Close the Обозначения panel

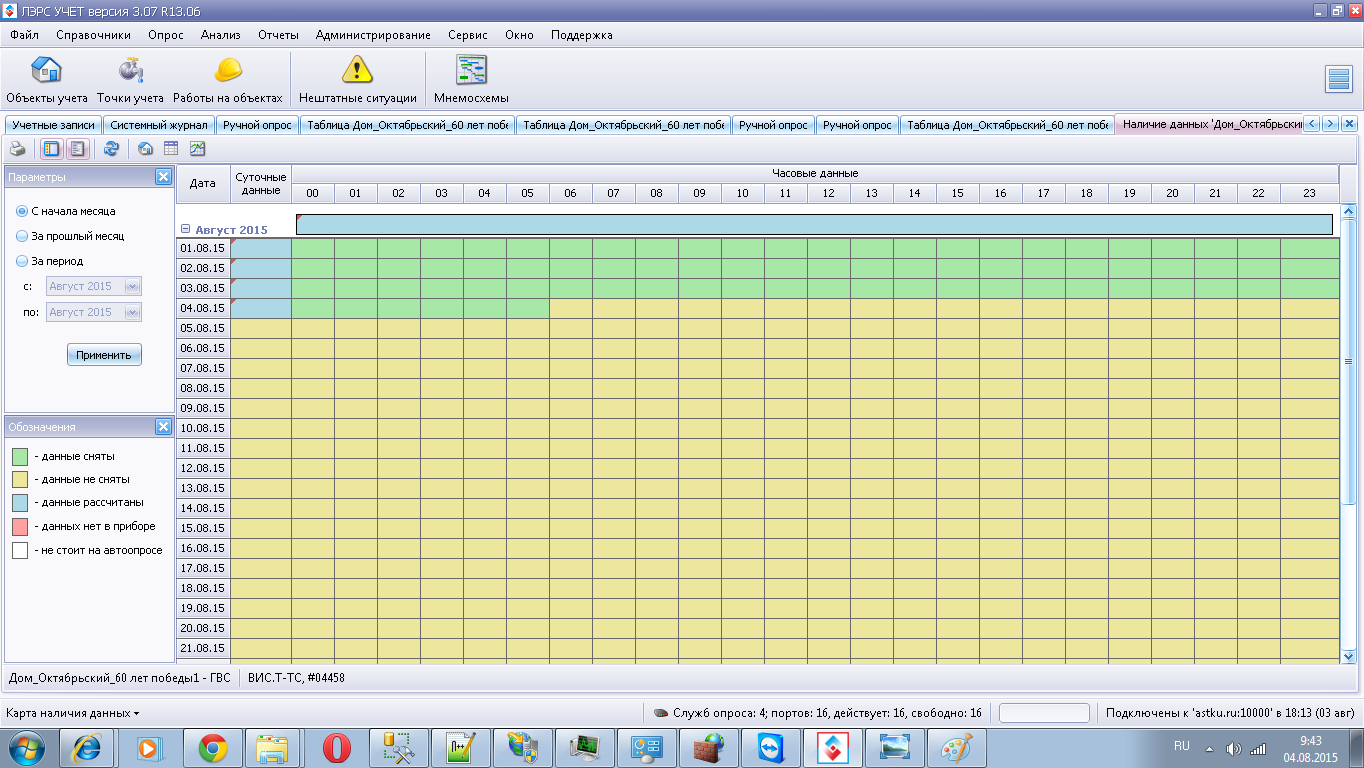(x=163, y=427)
